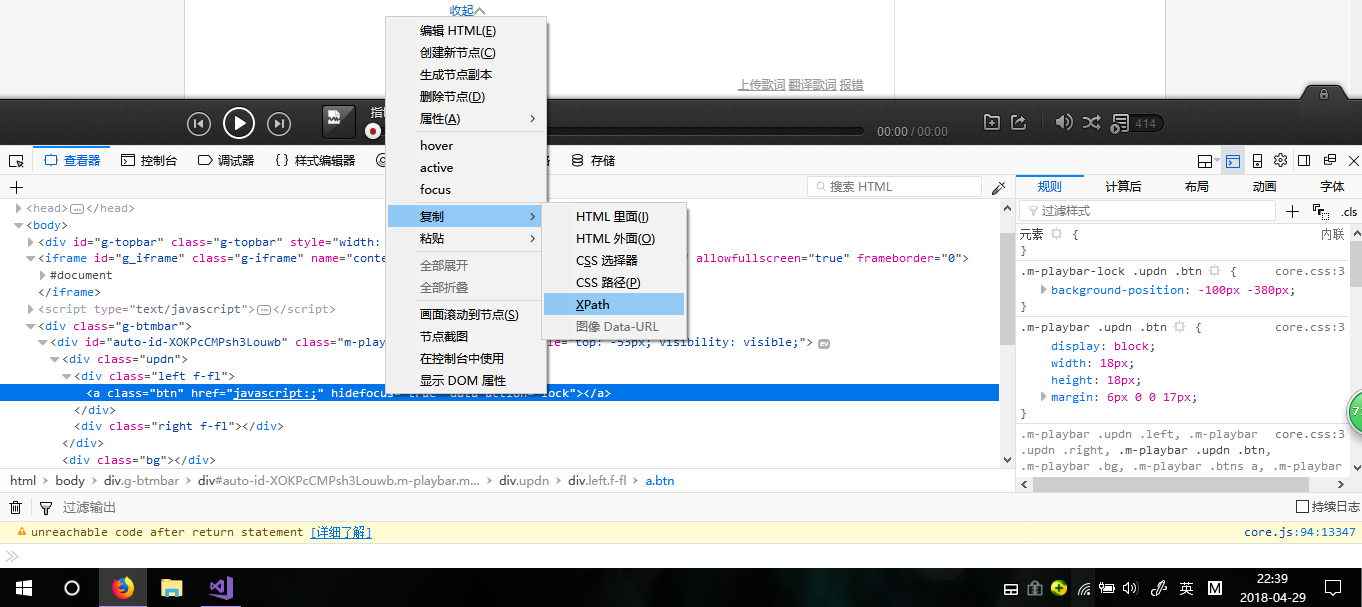Image resolution: width=1362 pixels, height=607 pixels.
Task: Choose XPath from the copy submenu
Action: click(592, 304)
